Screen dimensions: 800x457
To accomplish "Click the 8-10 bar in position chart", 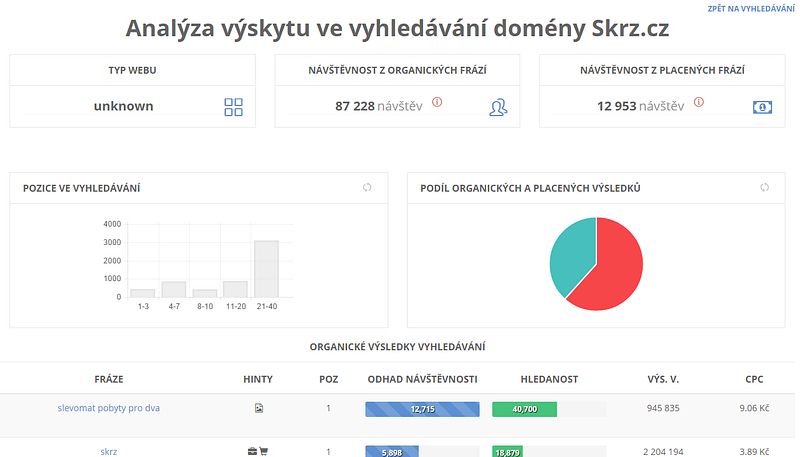I will (x=205, y=294).
